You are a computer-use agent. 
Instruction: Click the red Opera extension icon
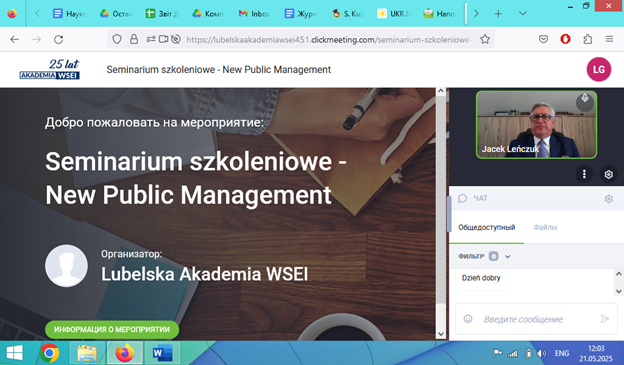pos(565,39)
